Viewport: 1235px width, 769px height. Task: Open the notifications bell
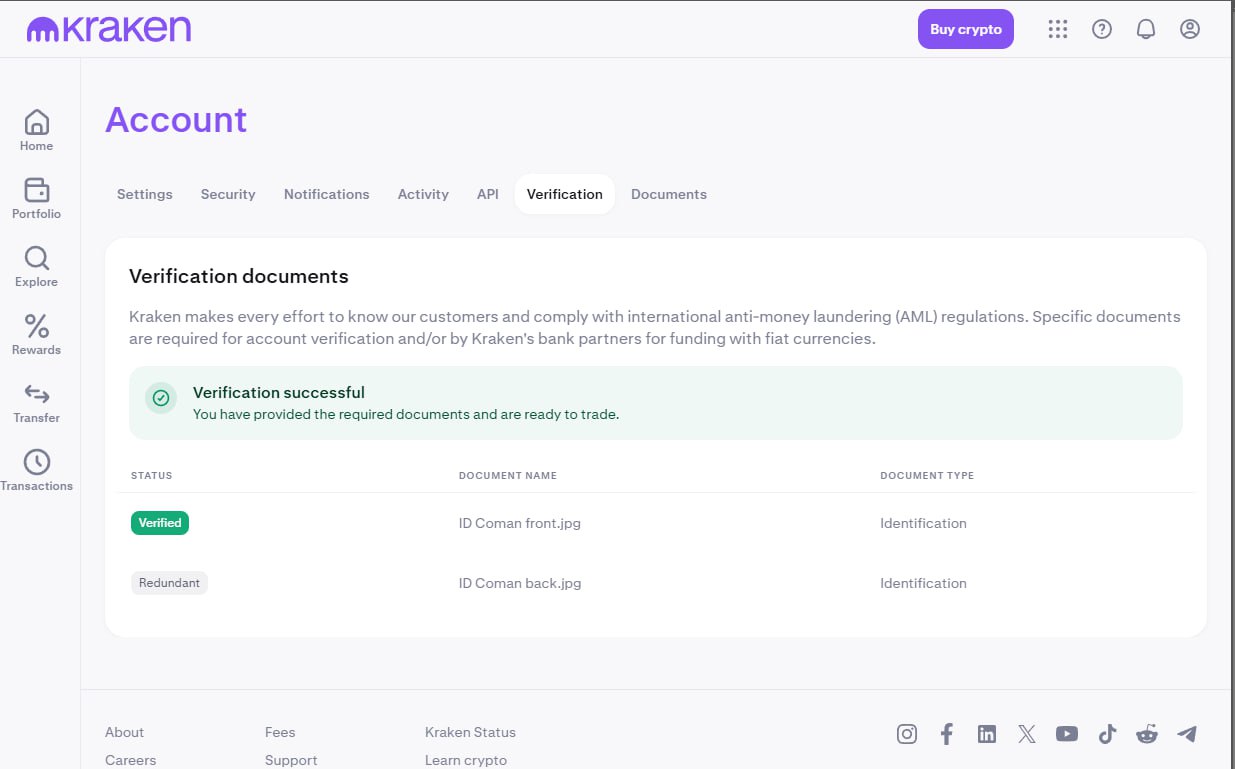[x=1146, y=29]
